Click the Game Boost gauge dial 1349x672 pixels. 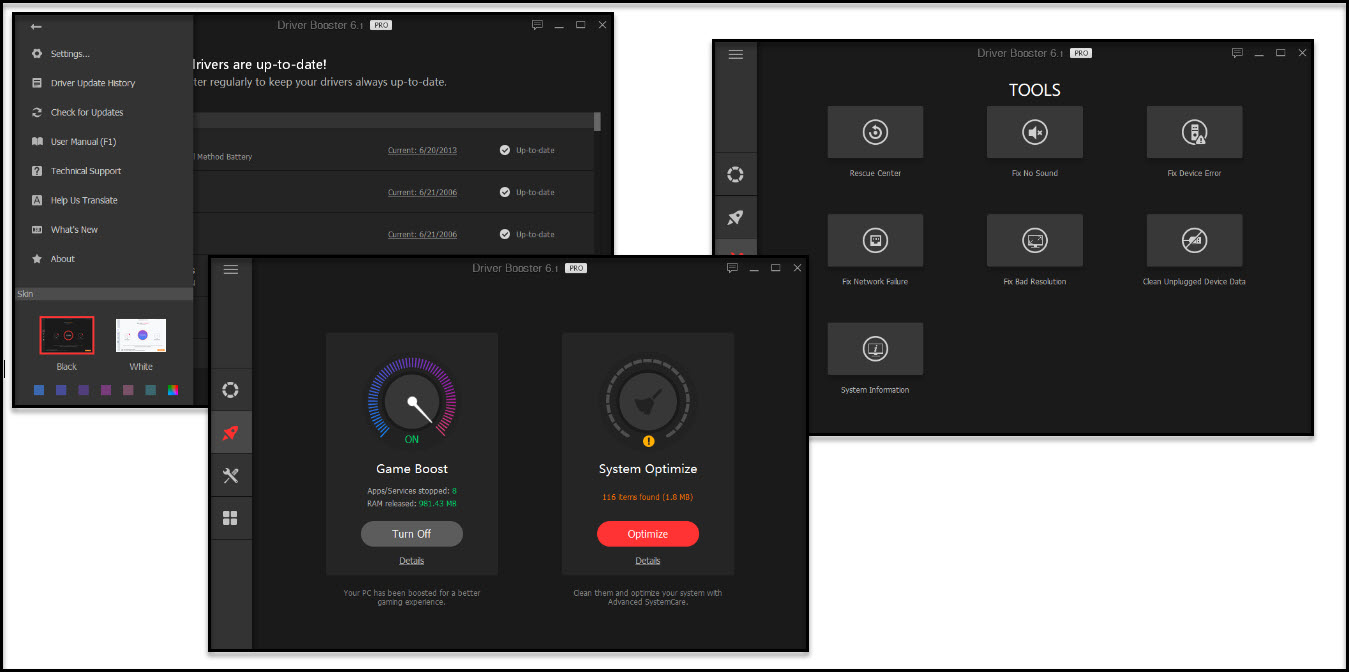(x=412, y=402)
